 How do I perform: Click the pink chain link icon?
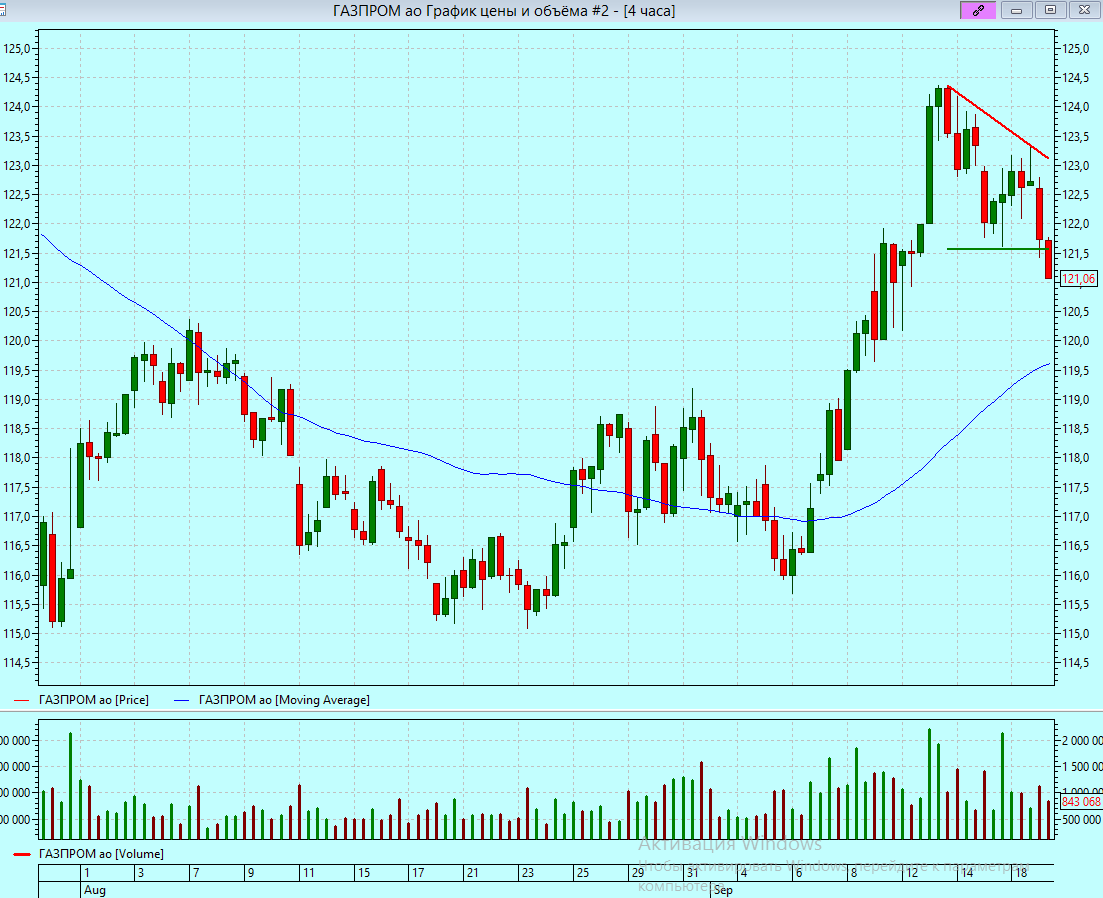(x=978, y=10)
